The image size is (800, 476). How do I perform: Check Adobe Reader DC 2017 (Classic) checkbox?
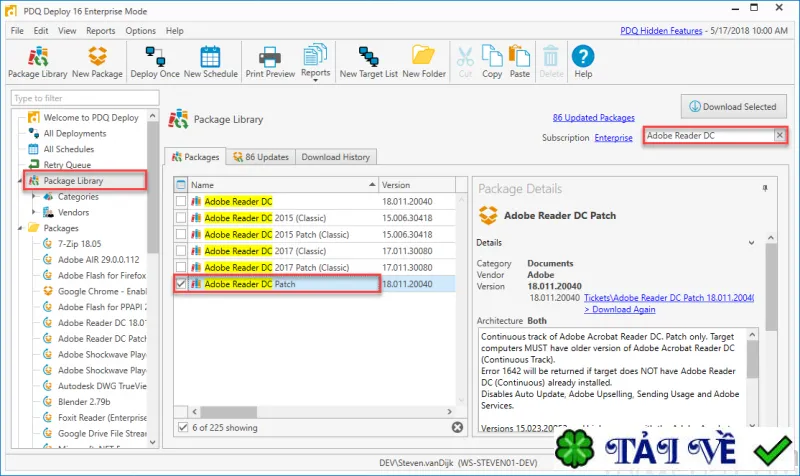[x=181, y=251]
